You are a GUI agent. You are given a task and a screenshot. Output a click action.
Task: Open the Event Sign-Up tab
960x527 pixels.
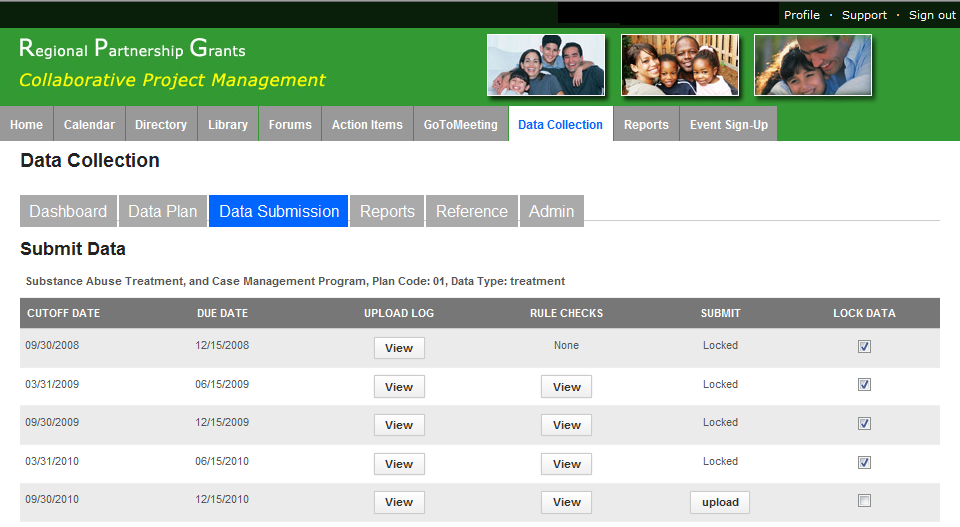pos(729,124)
